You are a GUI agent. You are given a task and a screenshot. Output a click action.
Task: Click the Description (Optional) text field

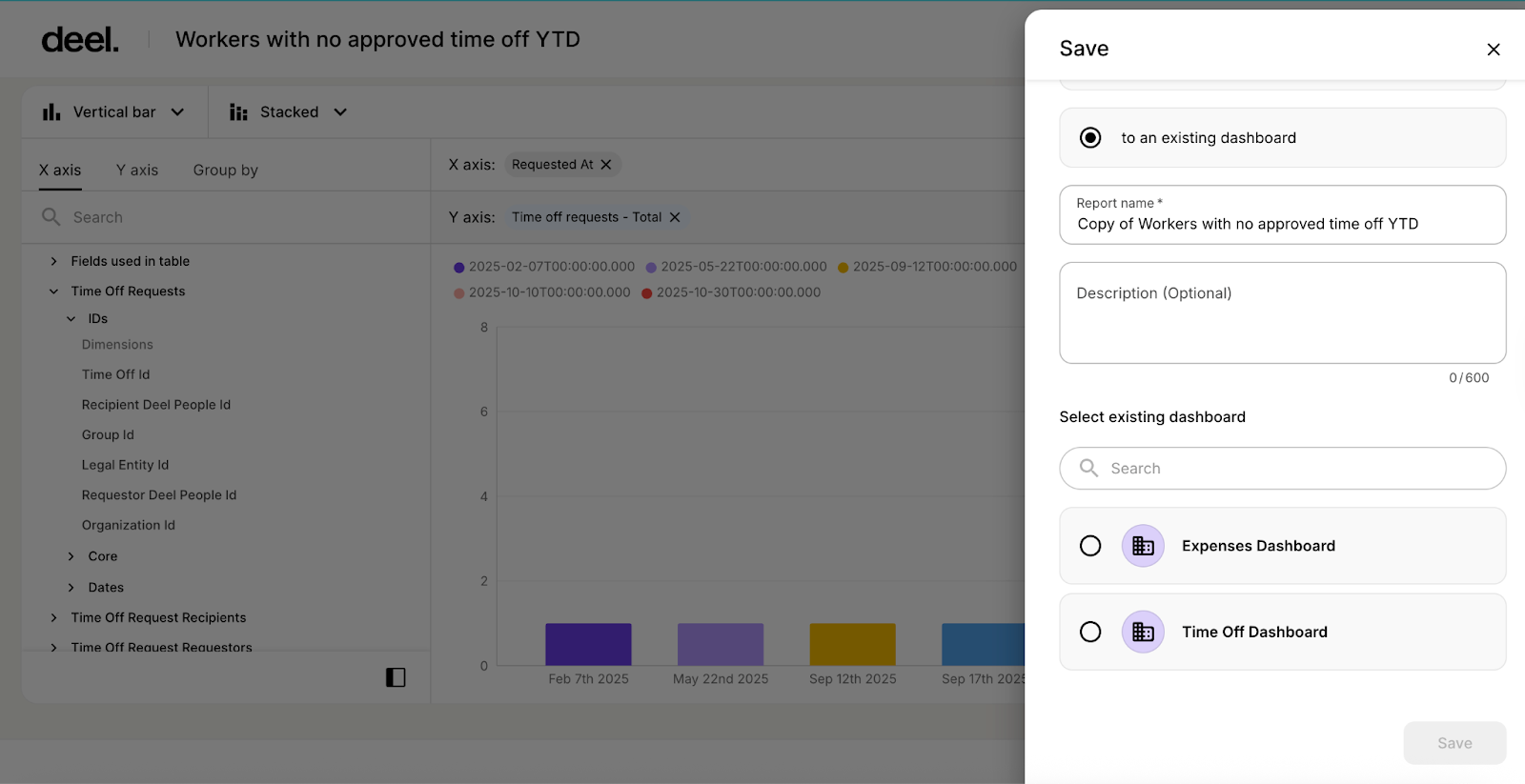click(x=1282, y=312)
